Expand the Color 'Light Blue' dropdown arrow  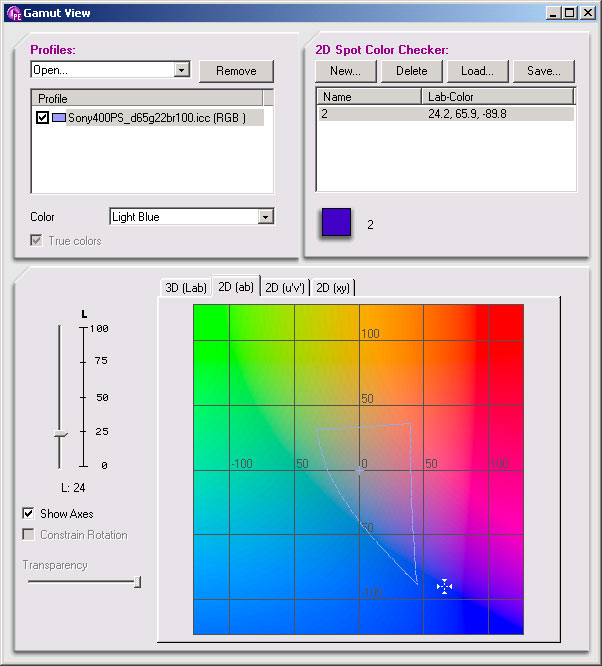coord(266,217)
